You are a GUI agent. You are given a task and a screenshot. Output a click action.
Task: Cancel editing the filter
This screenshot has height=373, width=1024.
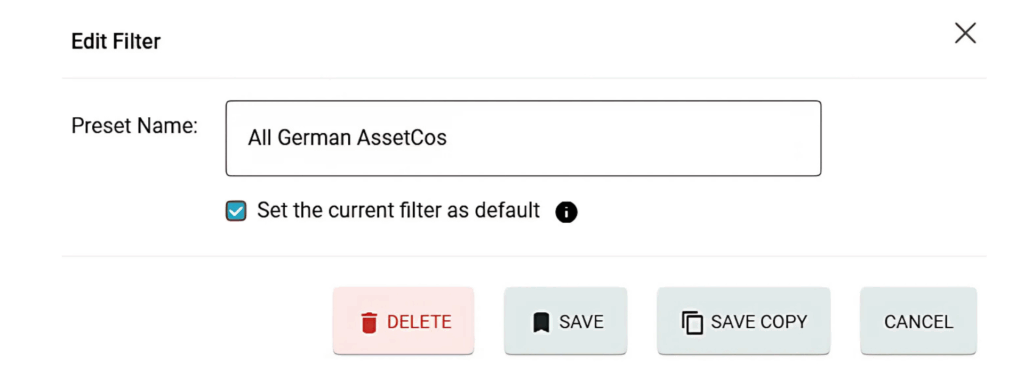[x=918, y=321]
